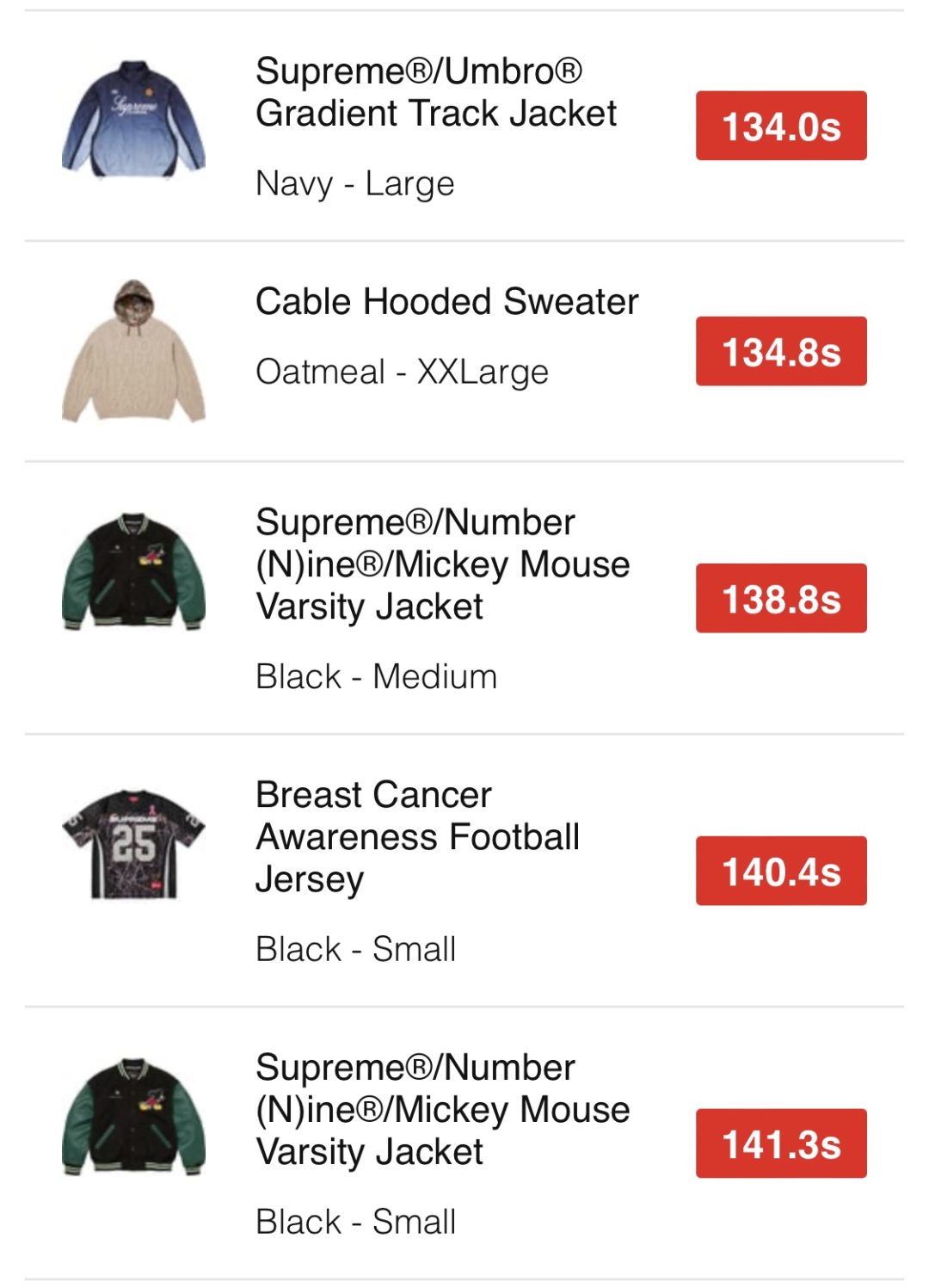Select the Oatmeal - XXLarge variant label

click(402, 372)
